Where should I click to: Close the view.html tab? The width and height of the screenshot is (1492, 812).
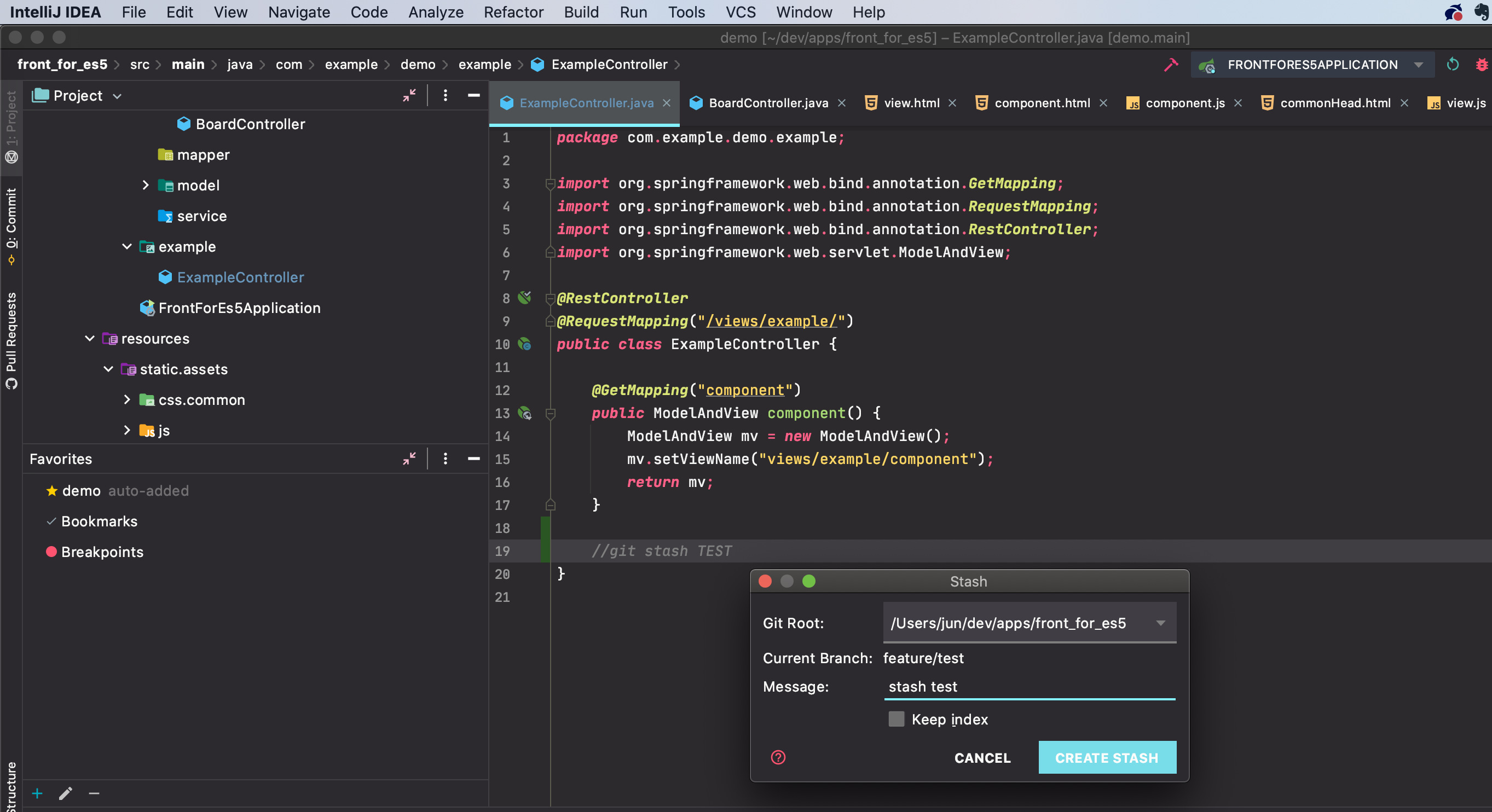[952, 103]
